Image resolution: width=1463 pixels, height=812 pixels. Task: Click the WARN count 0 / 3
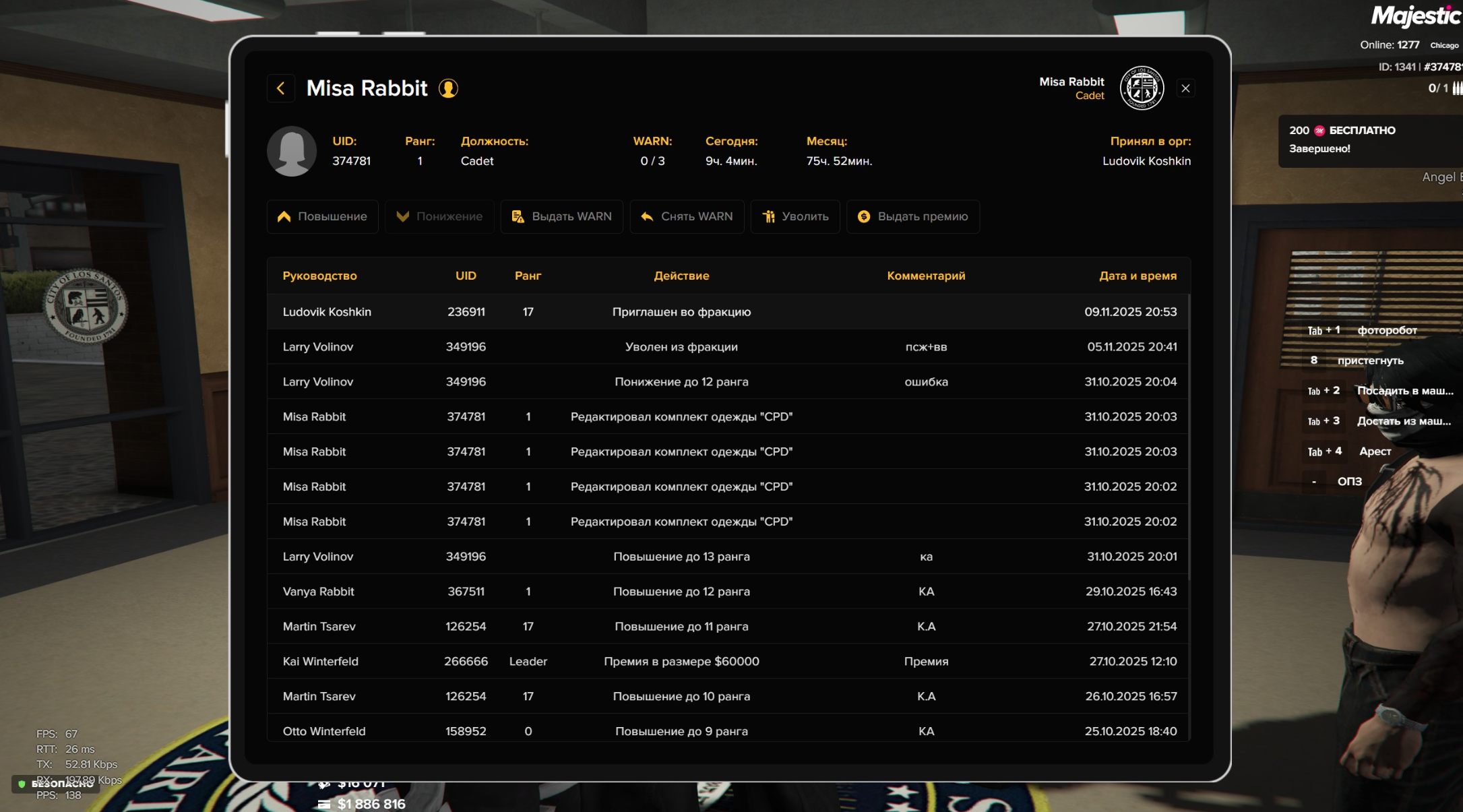pyautogui.click(x=652, y=161)
